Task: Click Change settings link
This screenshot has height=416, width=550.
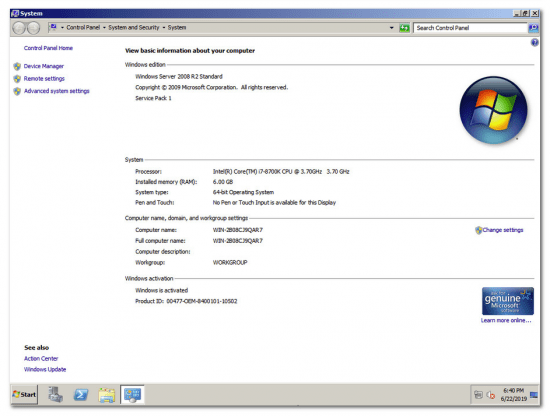Action: [503, 230]
